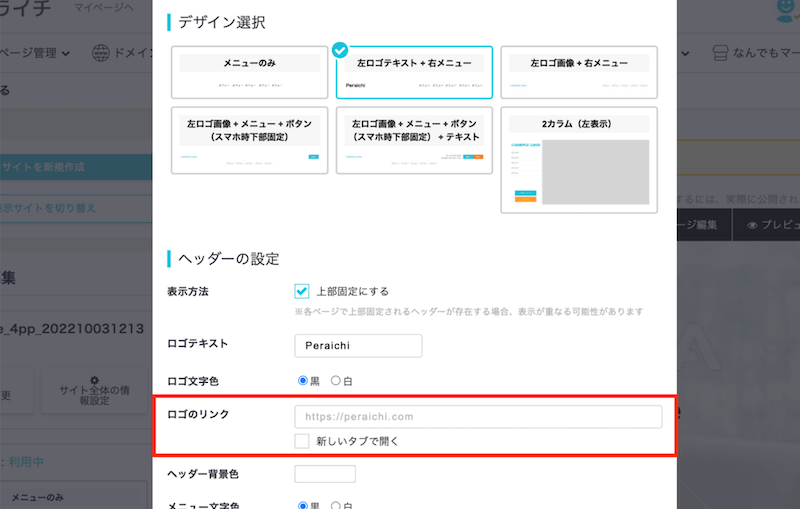Click the globe ドメイン menu icon
Image resolution: width=800 pixels, height=509 pixels.
click(100, 52)
